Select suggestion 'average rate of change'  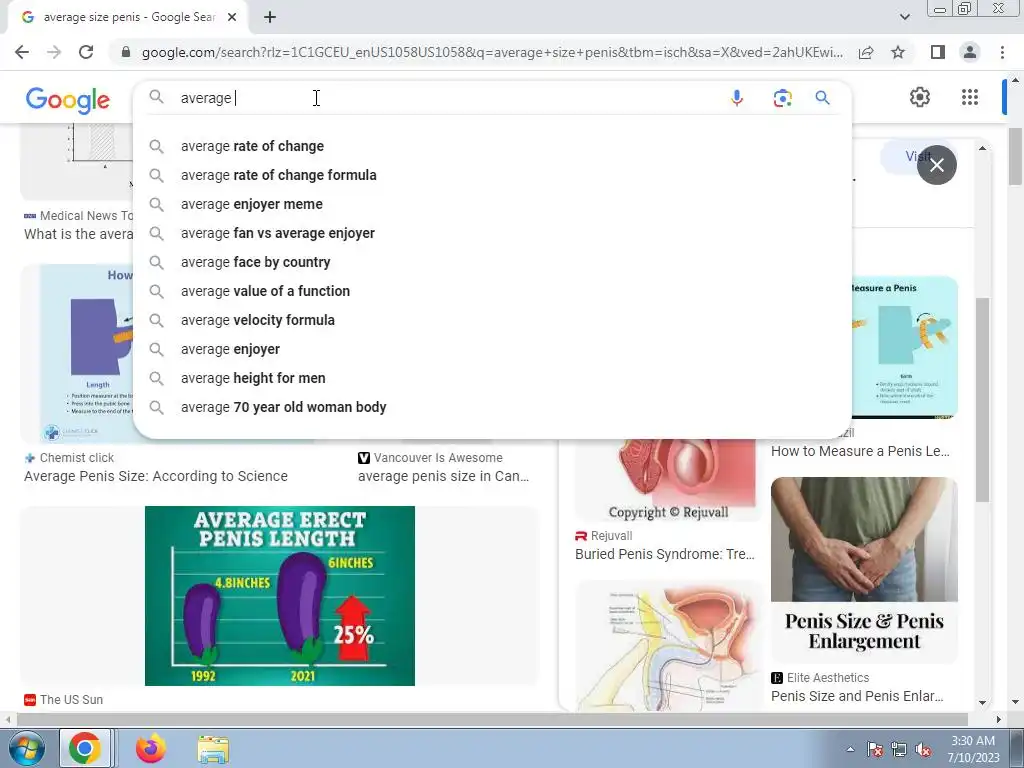(492, 146)
